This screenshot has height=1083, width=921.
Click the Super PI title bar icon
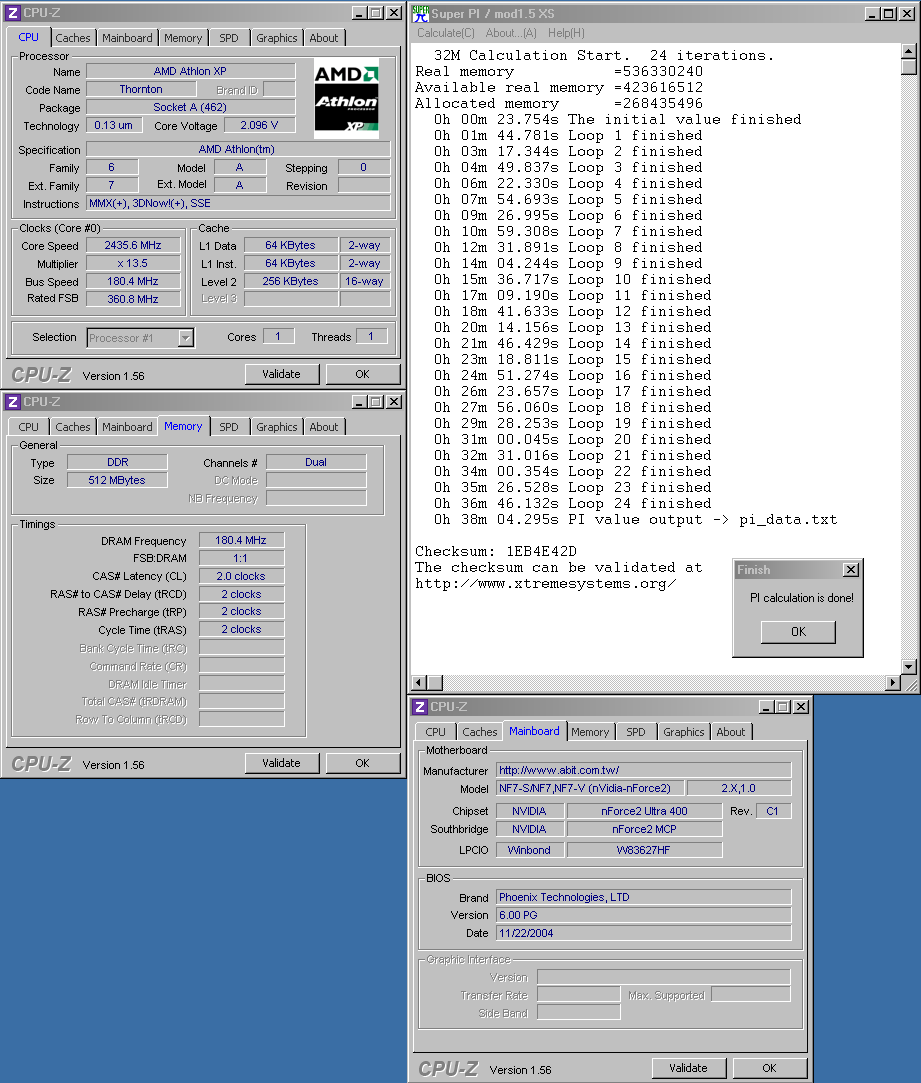(x=420, y=14)
